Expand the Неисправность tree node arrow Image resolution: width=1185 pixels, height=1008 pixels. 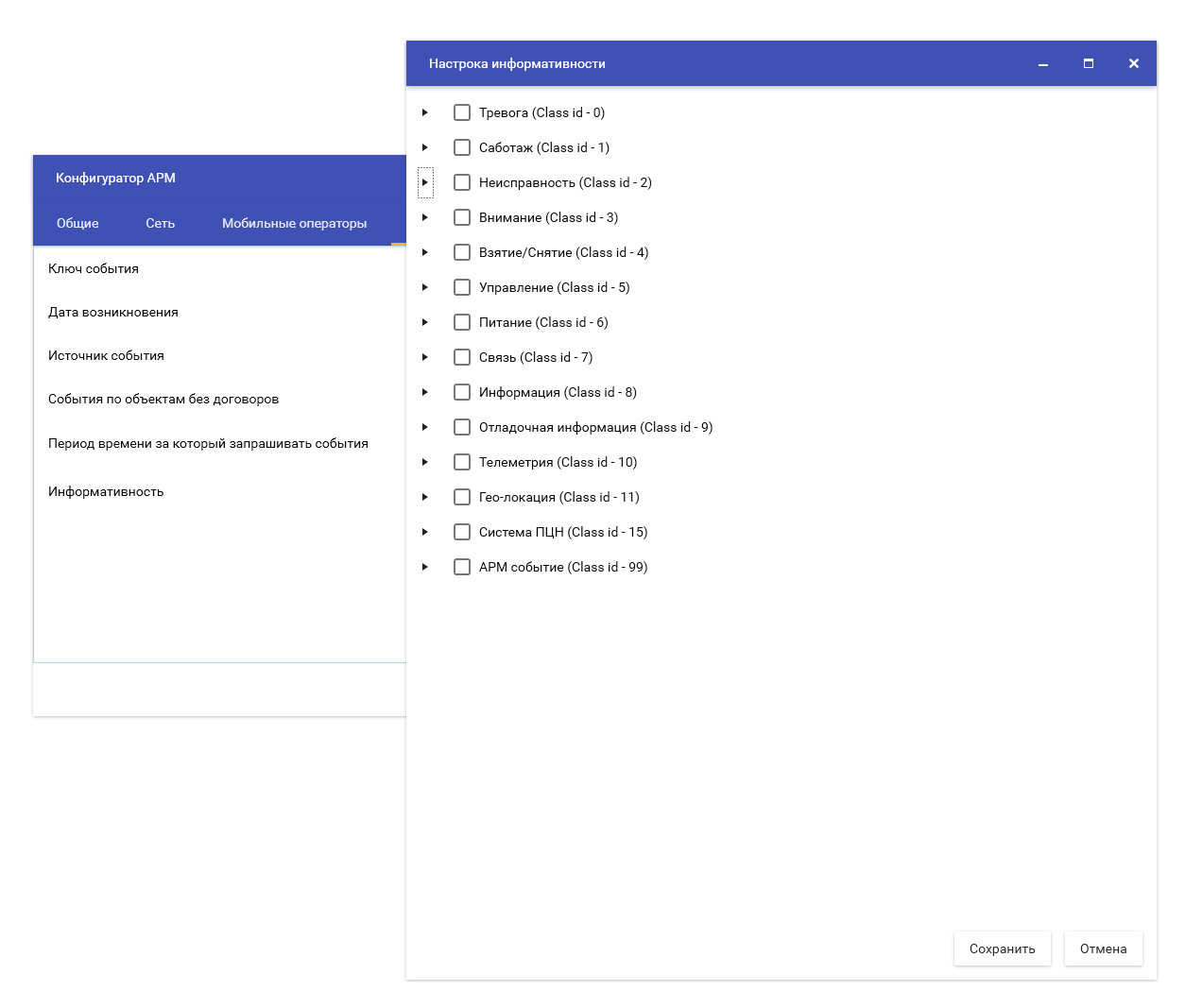point(425,182)
